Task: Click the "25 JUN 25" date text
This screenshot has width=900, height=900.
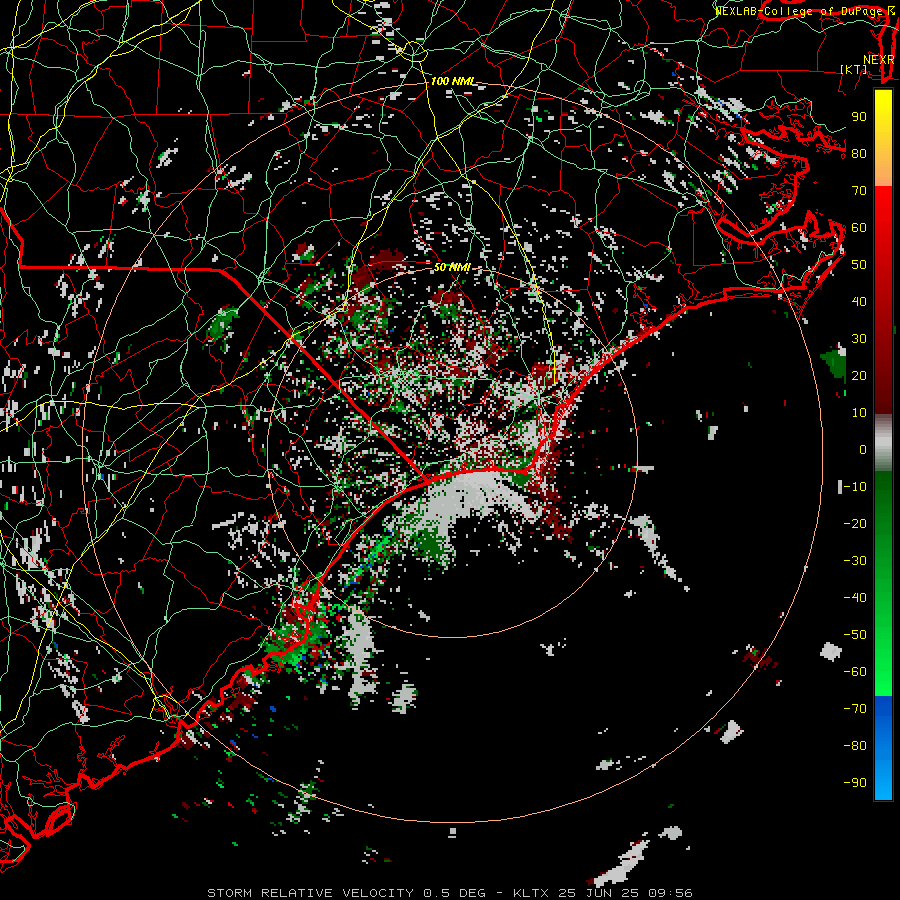Action: click(598, 893)
